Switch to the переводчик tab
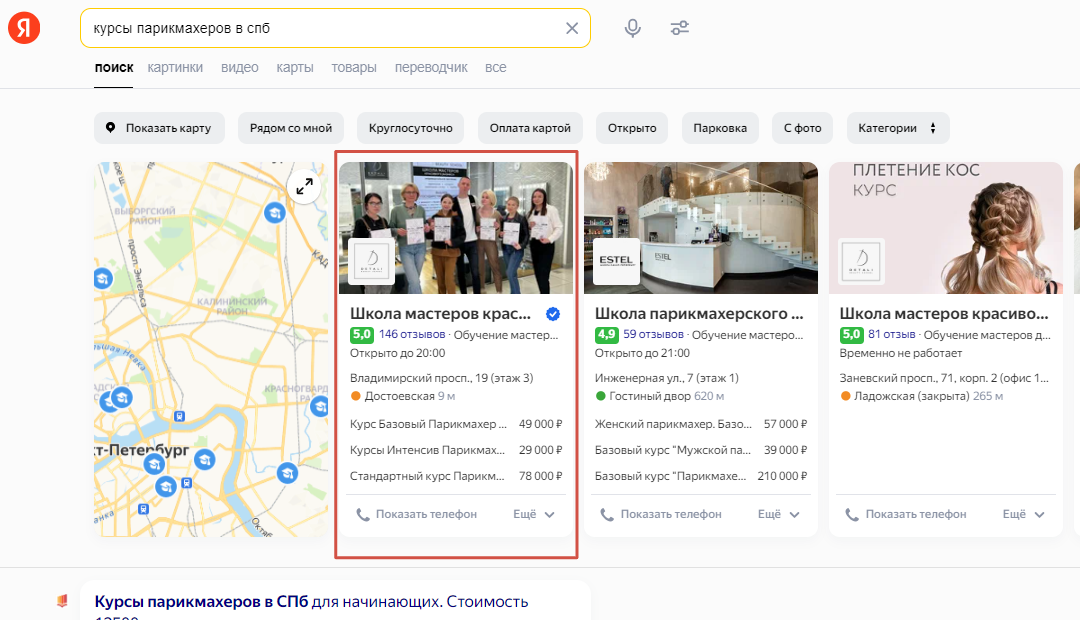This screenshot has height=620, width=1080. (431, 68)
